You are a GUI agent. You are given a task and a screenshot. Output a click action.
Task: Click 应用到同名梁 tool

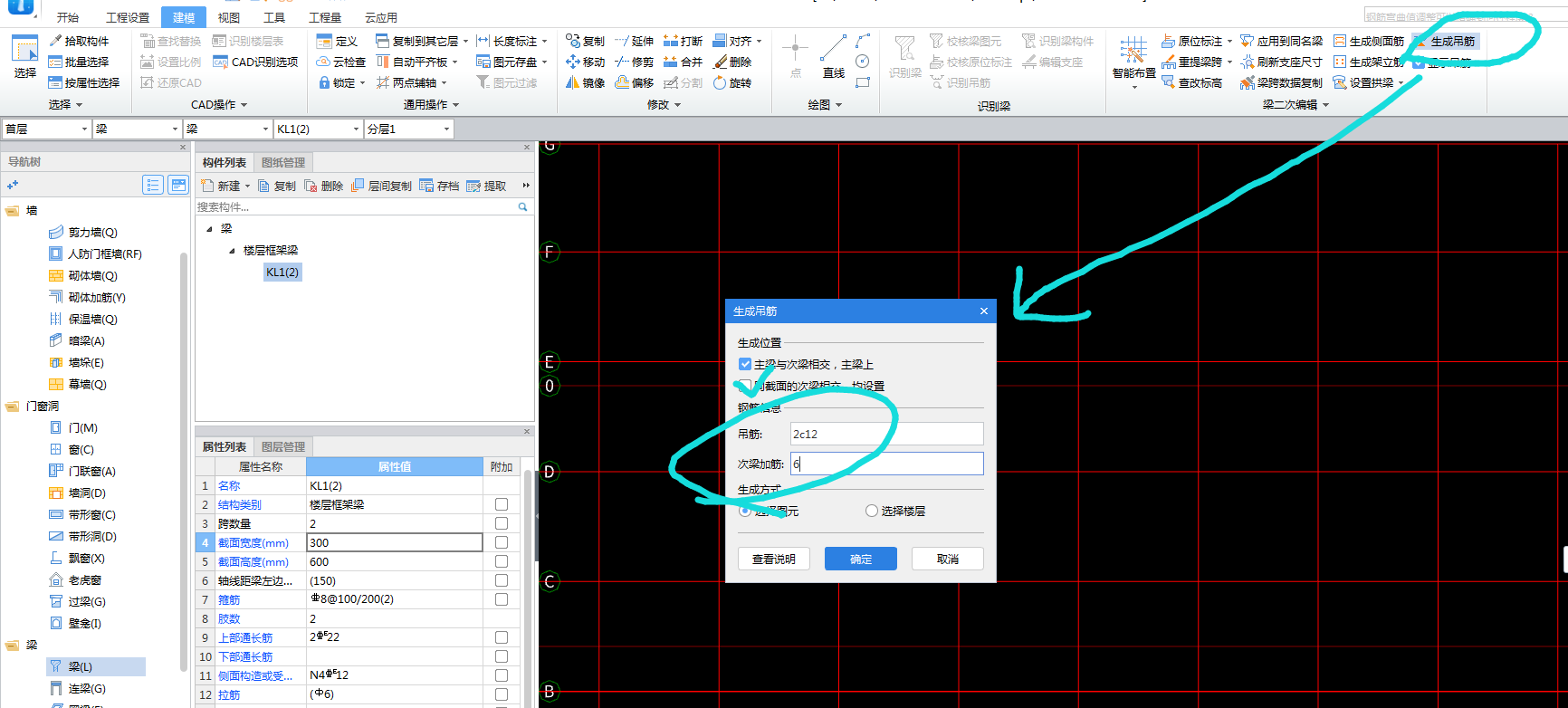pyautogui.click(x=1281, y=41)
